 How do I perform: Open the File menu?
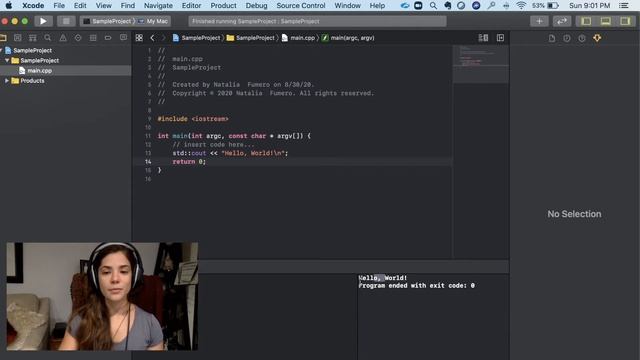[59, 6]
